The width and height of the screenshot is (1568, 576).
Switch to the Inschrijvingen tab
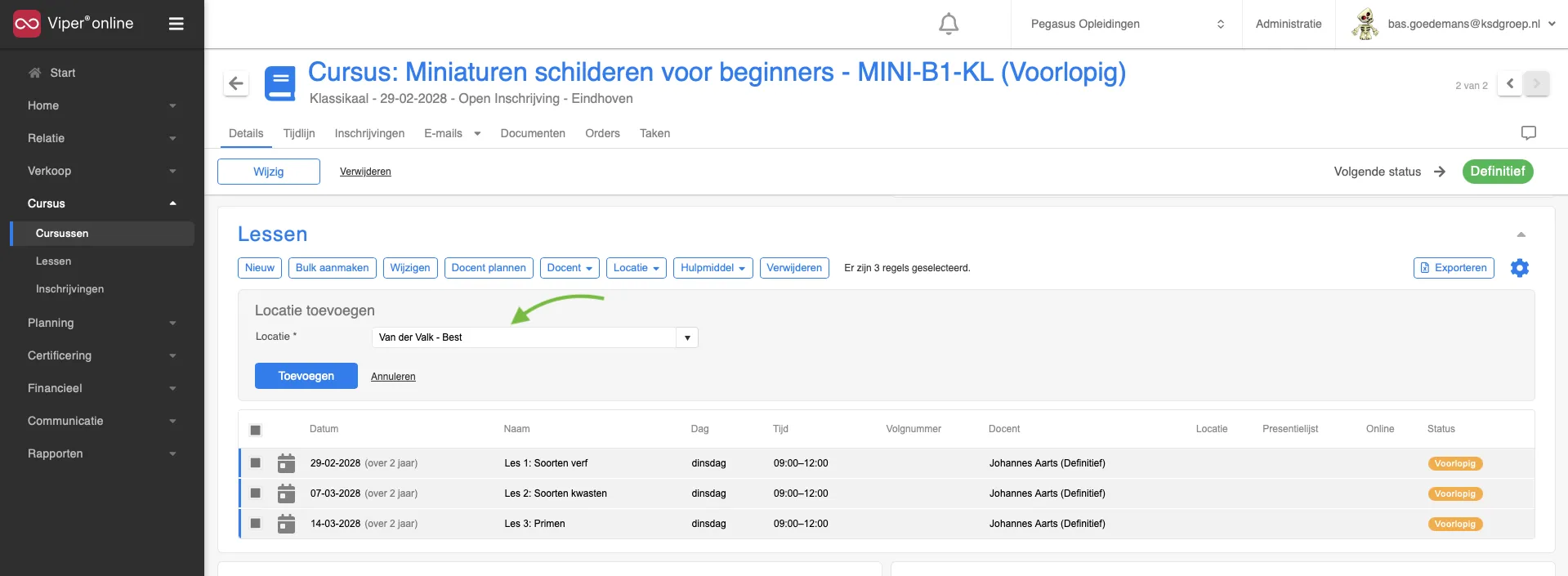[369, 133]
